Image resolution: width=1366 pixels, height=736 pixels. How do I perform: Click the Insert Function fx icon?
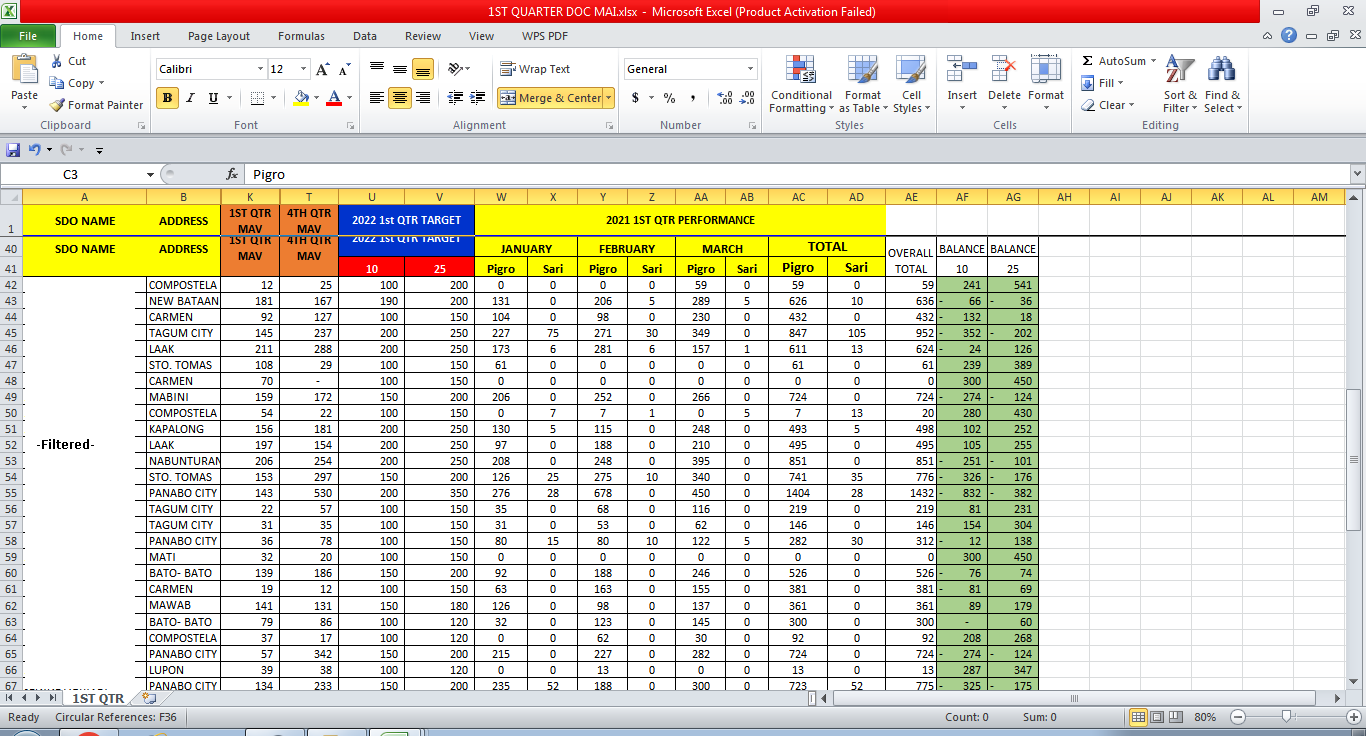coord(232,174)
